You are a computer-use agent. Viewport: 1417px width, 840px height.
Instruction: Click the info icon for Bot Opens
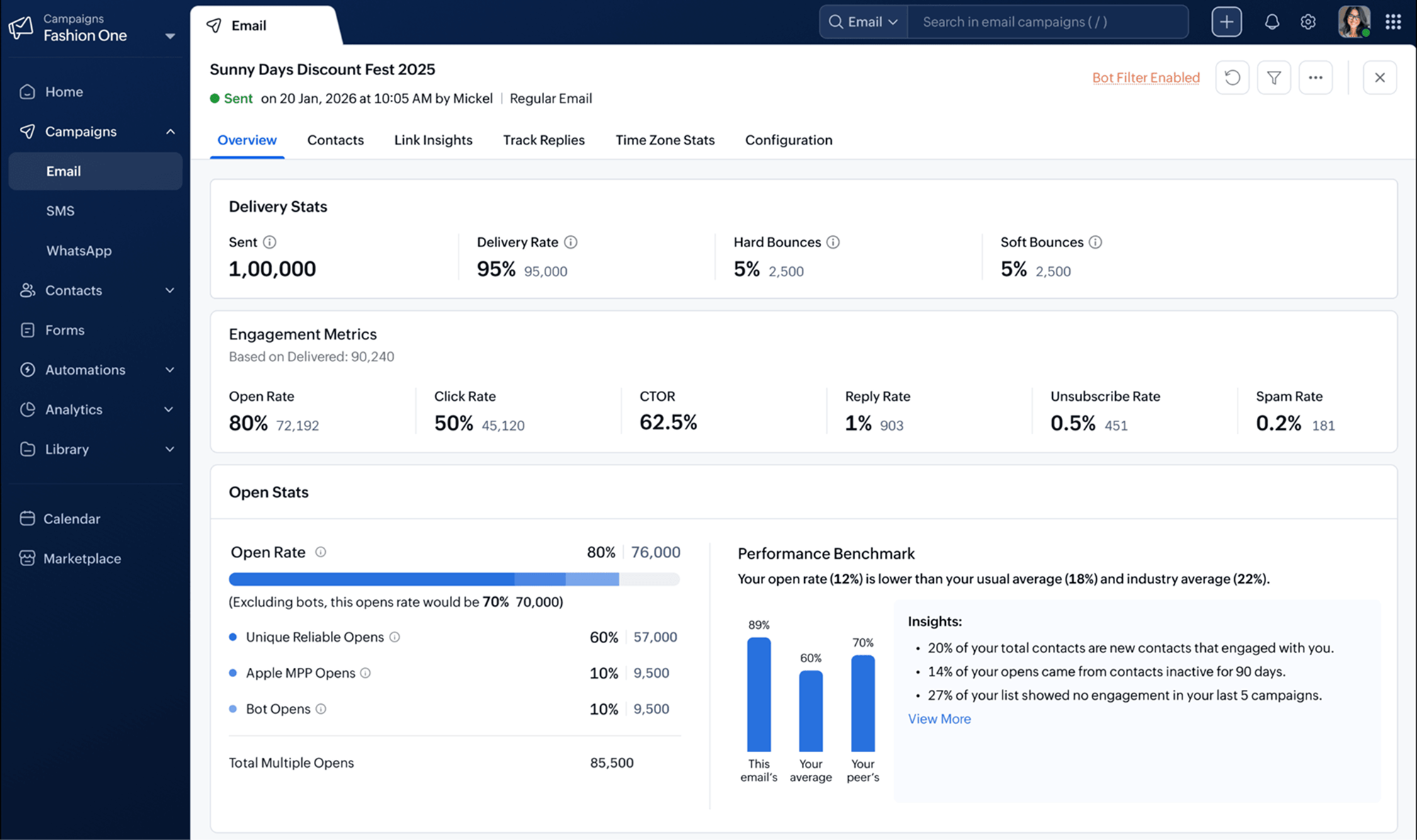(x=321, y=709)
